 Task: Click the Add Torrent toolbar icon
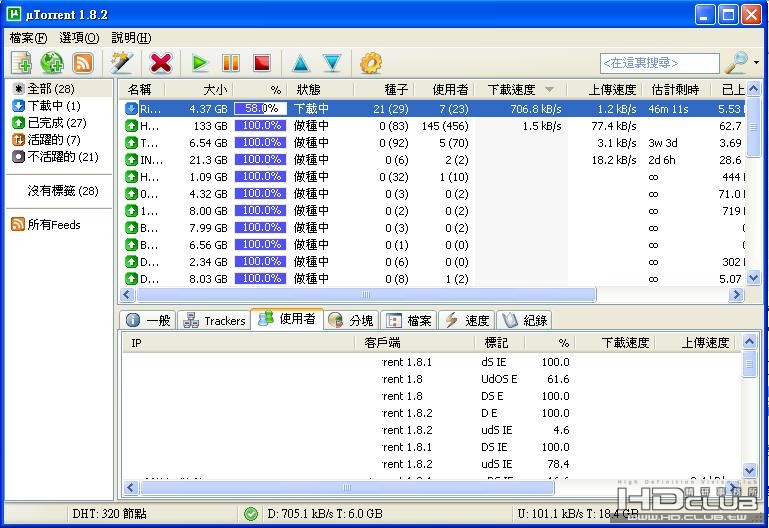pos(22,63)
